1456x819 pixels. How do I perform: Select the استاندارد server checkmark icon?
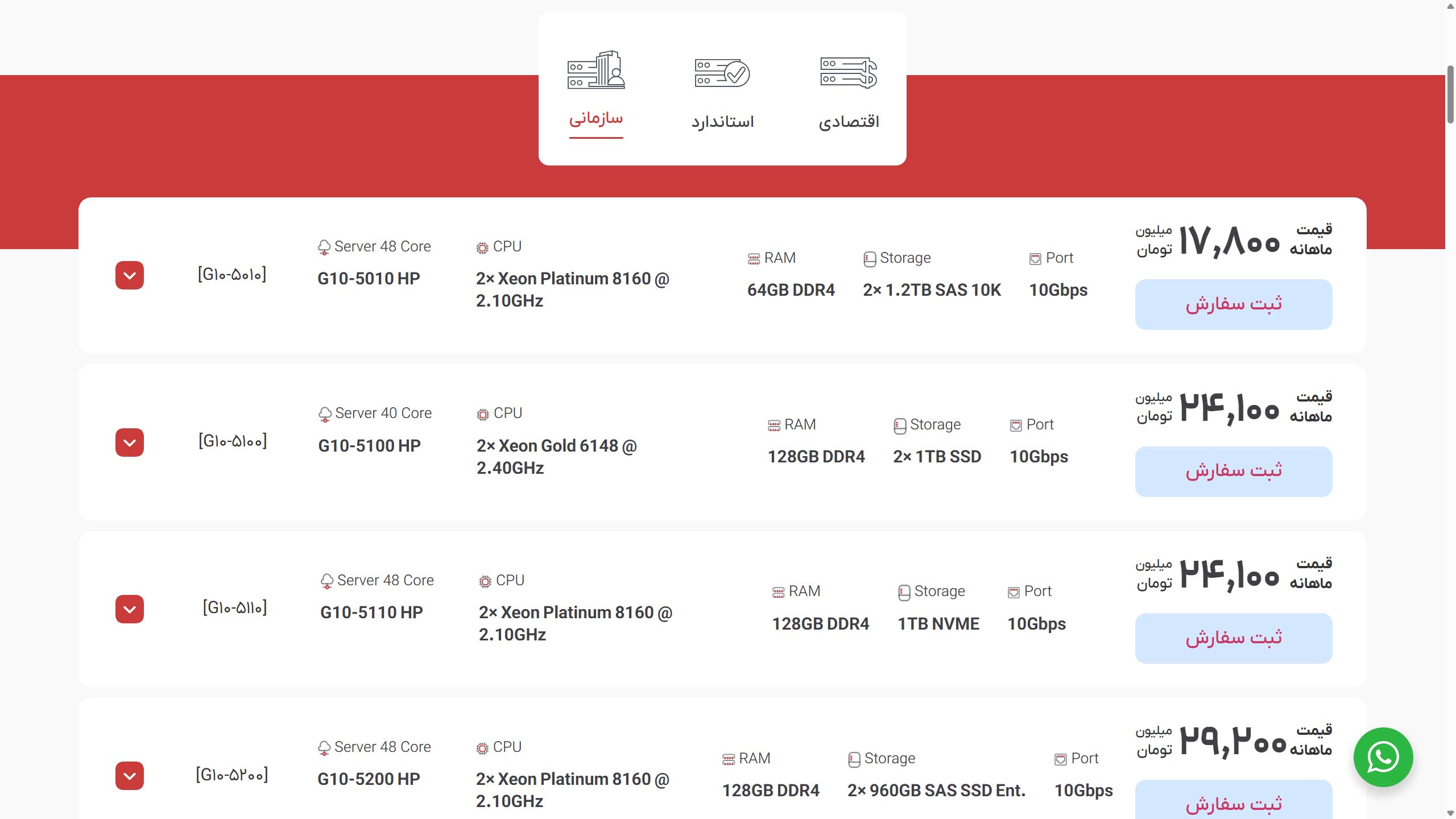click(x=722, y=73)
